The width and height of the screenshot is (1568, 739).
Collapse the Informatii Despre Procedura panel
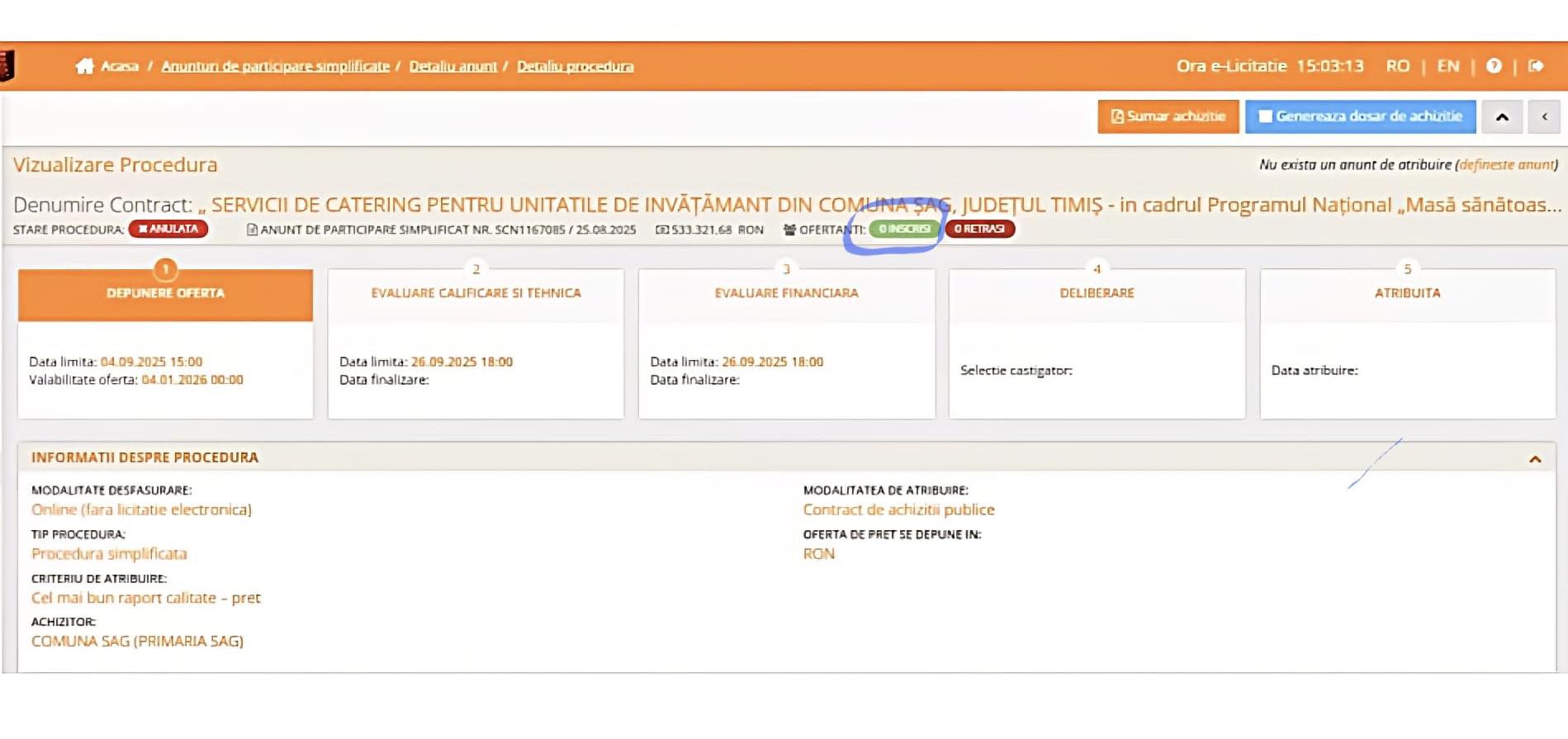pos(1535,459)
